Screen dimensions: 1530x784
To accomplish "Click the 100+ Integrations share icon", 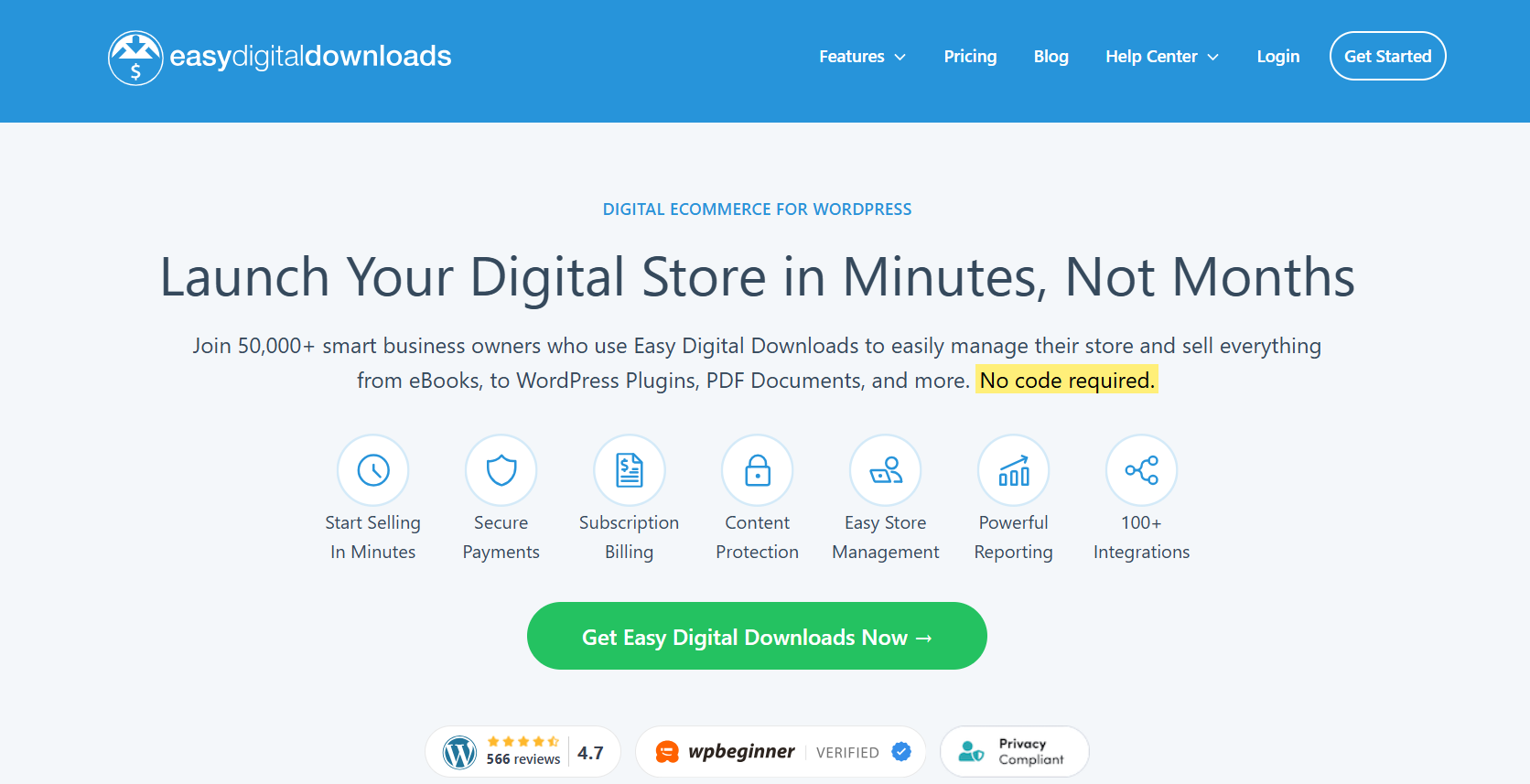I will point(1142,470).
